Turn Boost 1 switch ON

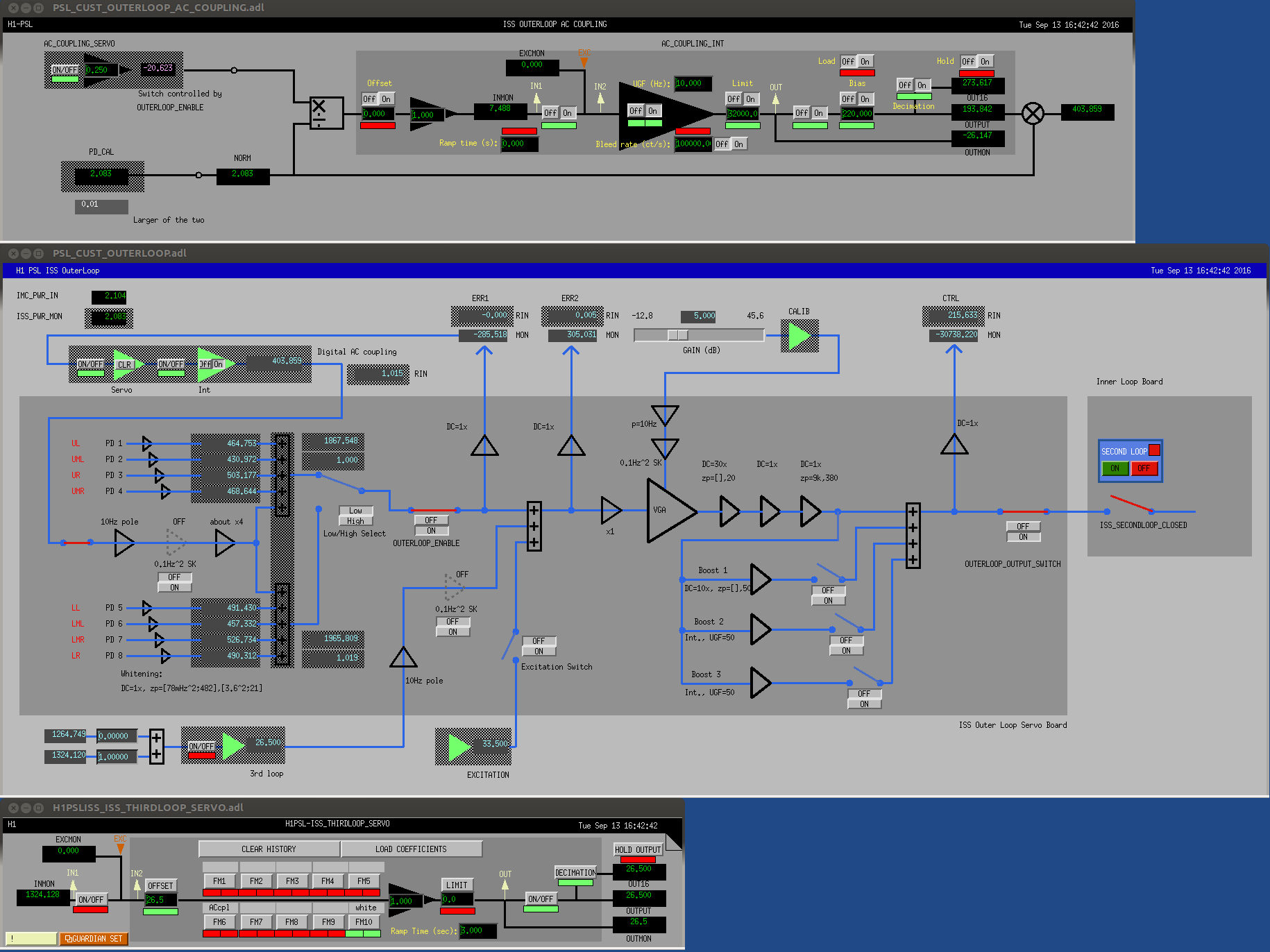(828, 601)
